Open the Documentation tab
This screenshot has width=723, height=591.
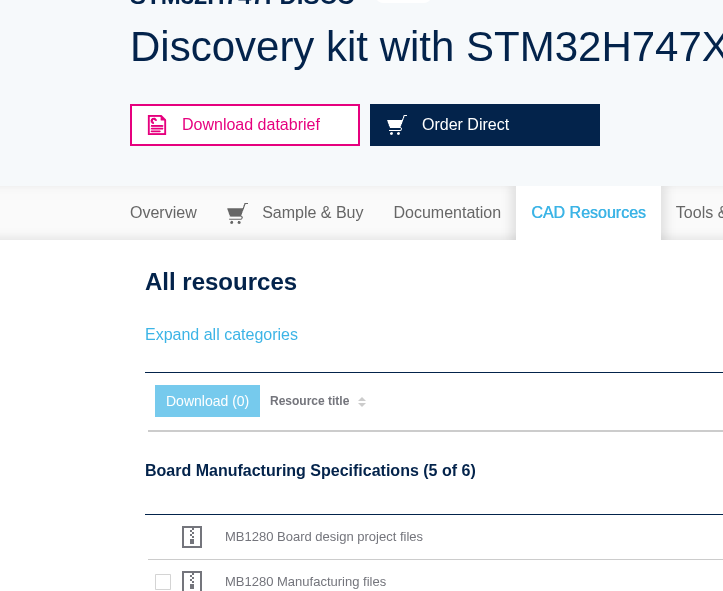(447, 213)
